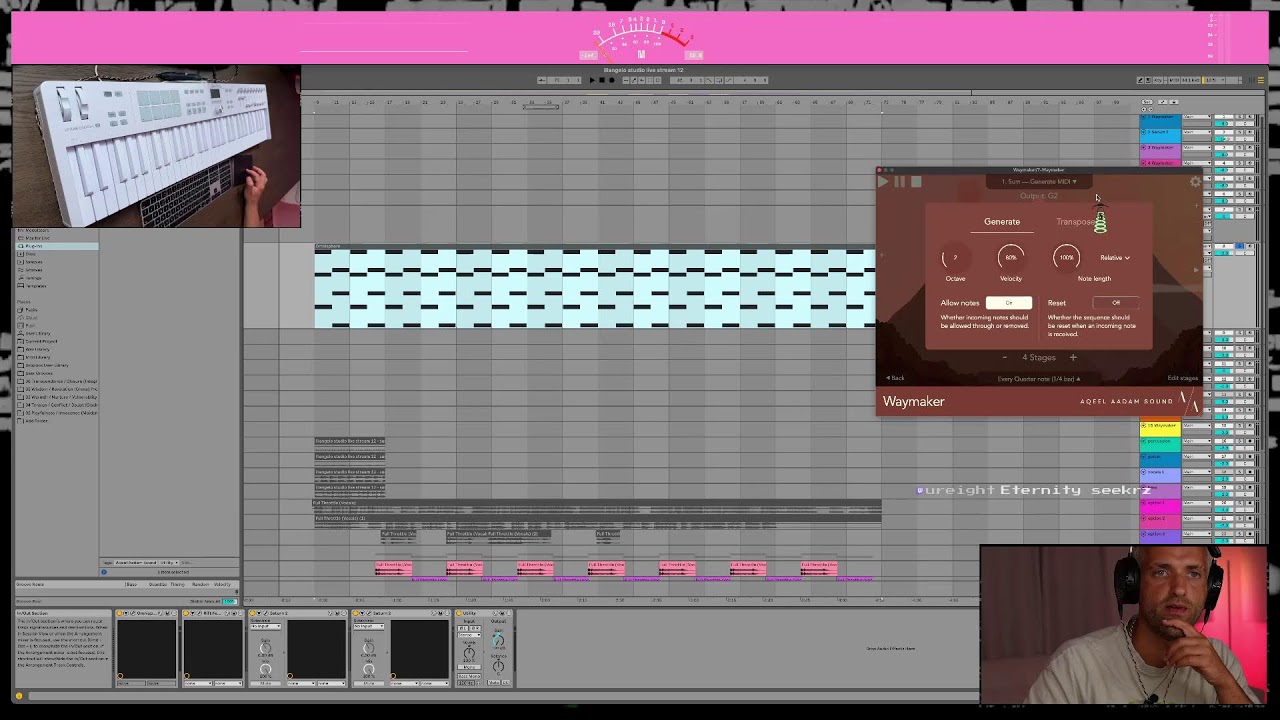Toggle the Utility Mono button
The height and width of the screenshot is (720, 1280).
(x=469, y=667)
